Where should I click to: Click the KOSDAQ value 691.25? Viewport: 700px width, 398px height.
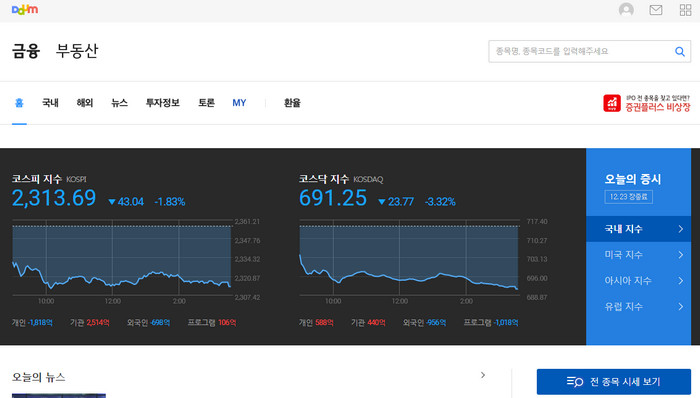[333, 198]
